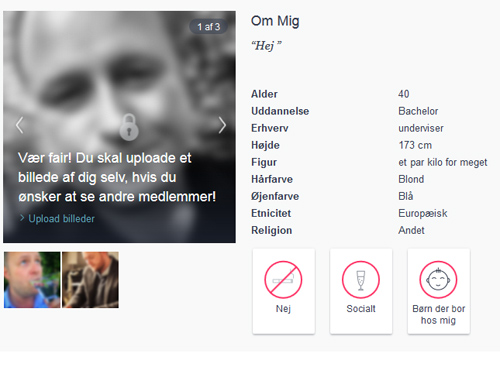This screenshot has width=500, height=367.
Task: Select thumbnail of man in dark jacket
Action: pyautogui.click(x=90, y=280)
